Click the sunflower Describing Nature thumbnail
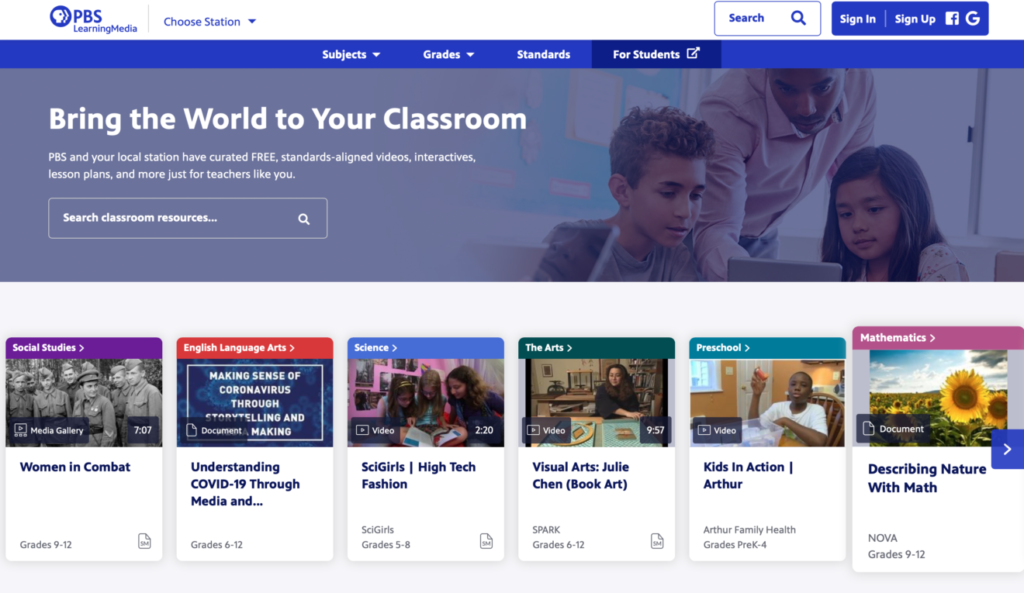 [x=938, y=398]
